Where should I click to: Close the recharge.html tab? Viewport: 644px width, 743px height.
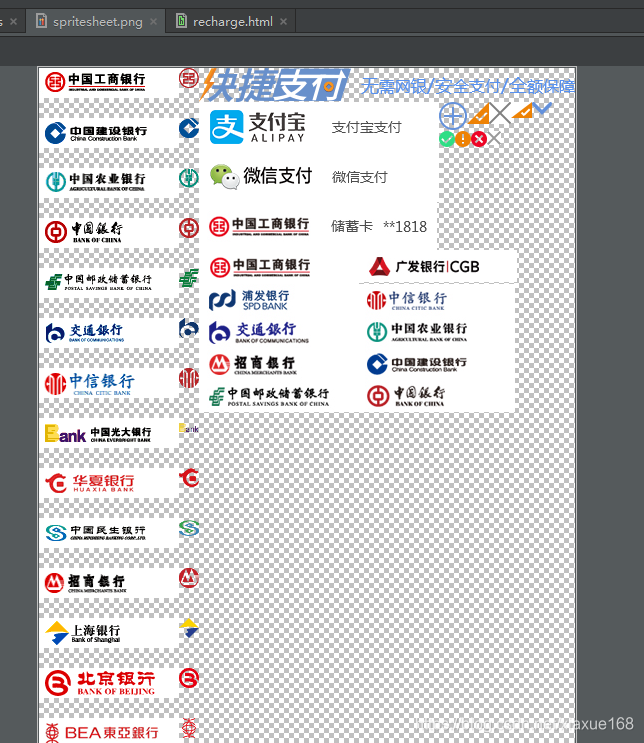(283, 22)
